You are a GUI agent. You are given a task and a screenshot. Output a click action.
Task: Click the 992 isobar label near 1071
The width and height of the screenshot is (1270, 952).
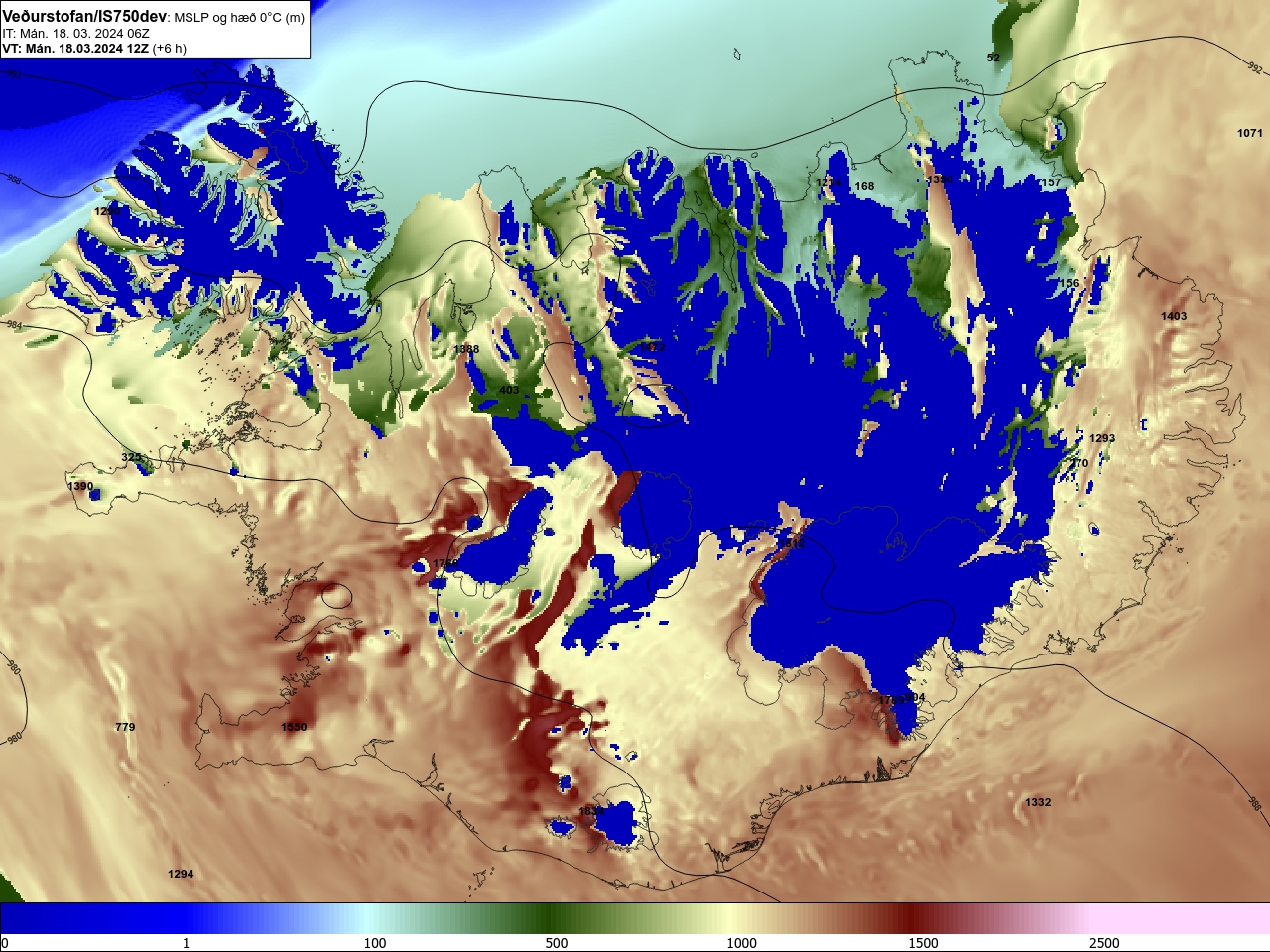click(1254, 68)
